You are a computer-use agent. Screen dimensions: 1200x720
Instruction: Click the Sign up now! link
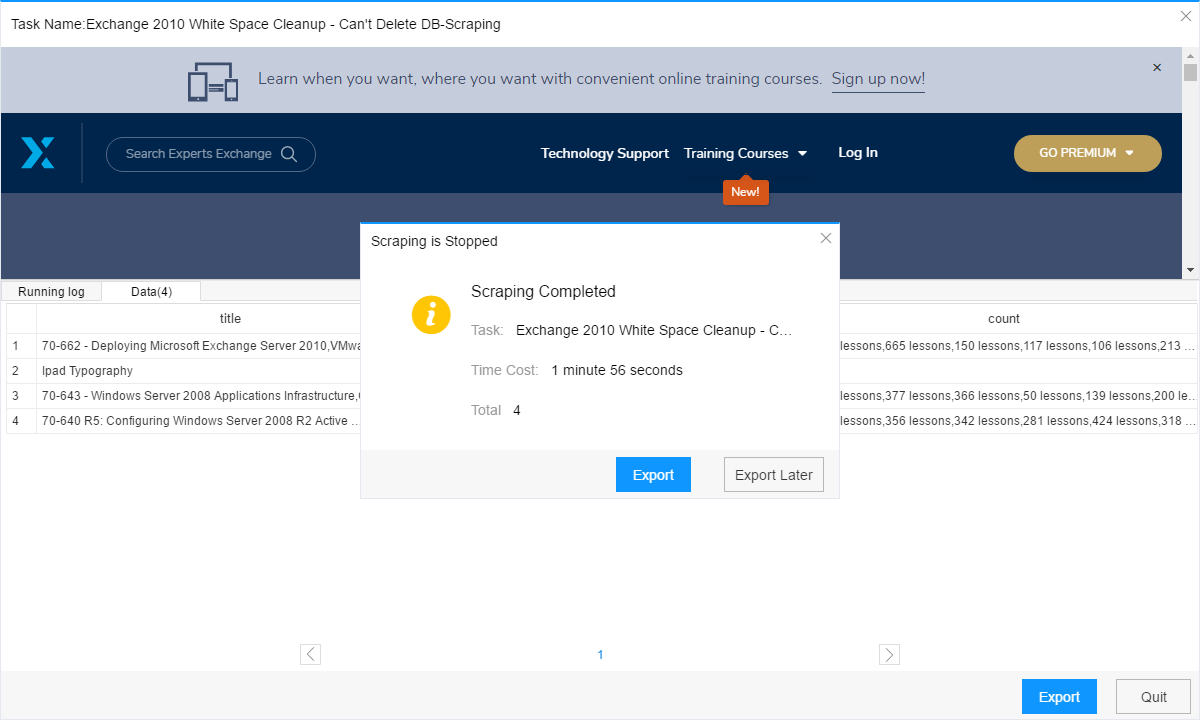point(878,79)
